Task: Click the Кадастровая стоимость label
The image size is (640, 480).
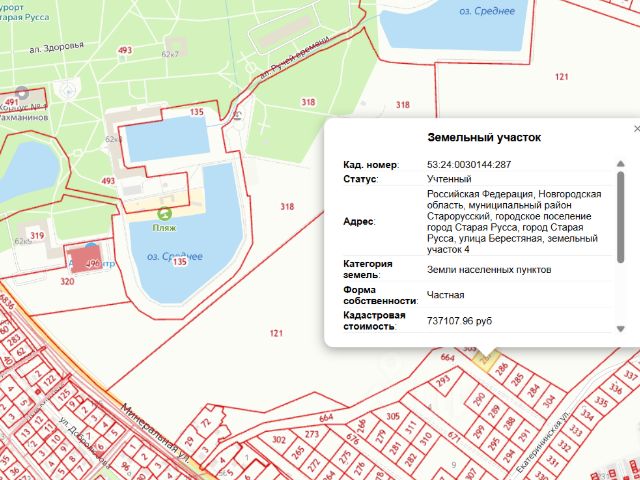Action: [x=374, y=321]
